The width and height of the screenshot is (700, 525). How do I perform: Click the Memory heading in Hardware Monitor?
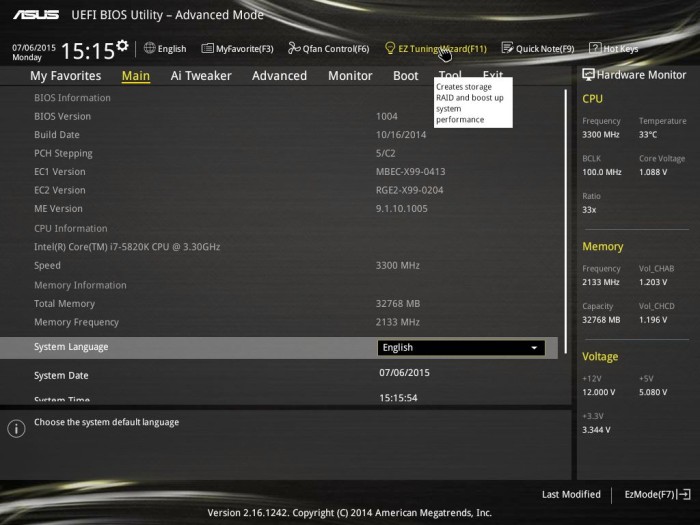[603, 246]
